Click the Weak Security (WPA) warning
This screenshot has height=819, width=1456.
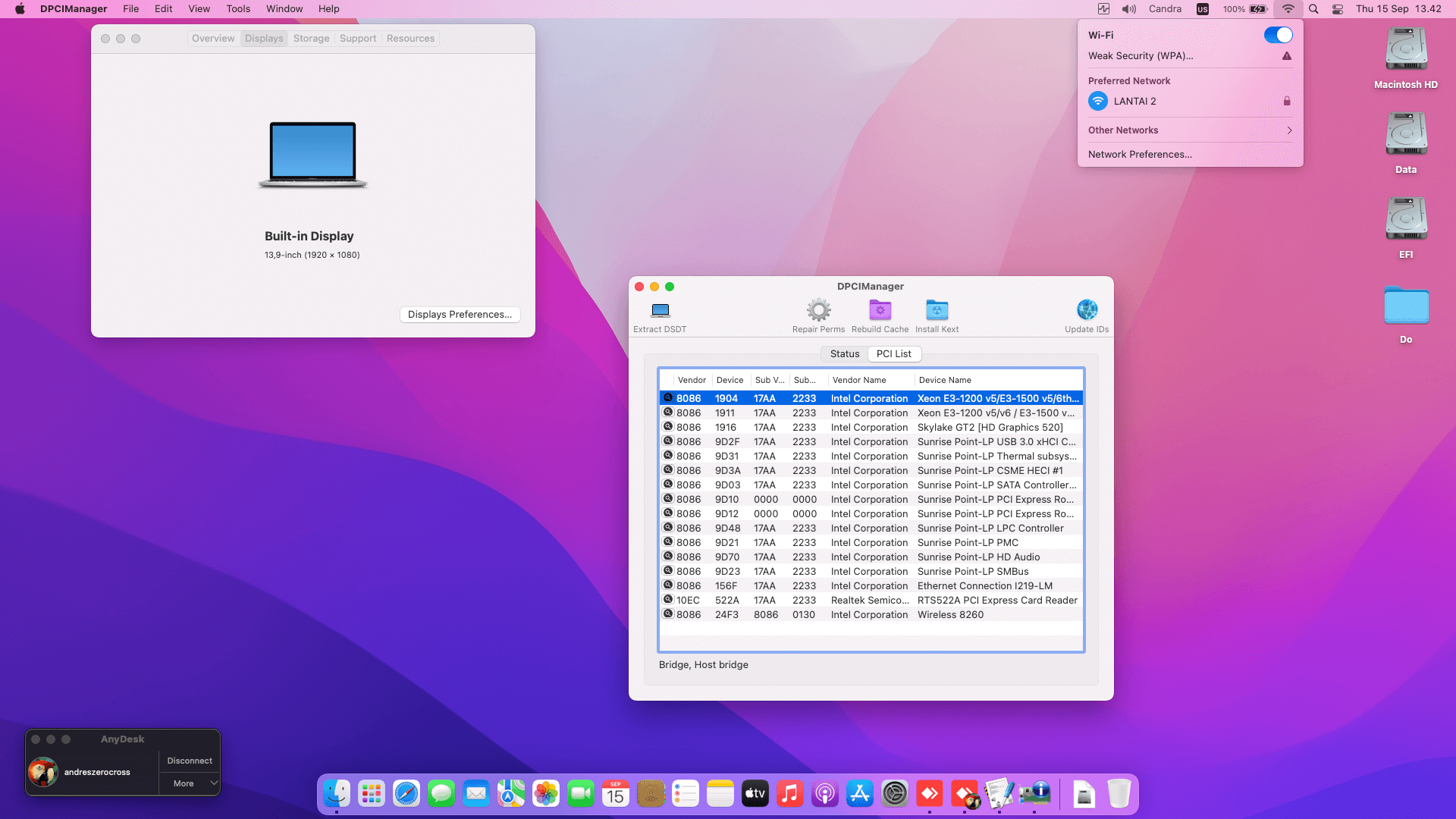1191,56
